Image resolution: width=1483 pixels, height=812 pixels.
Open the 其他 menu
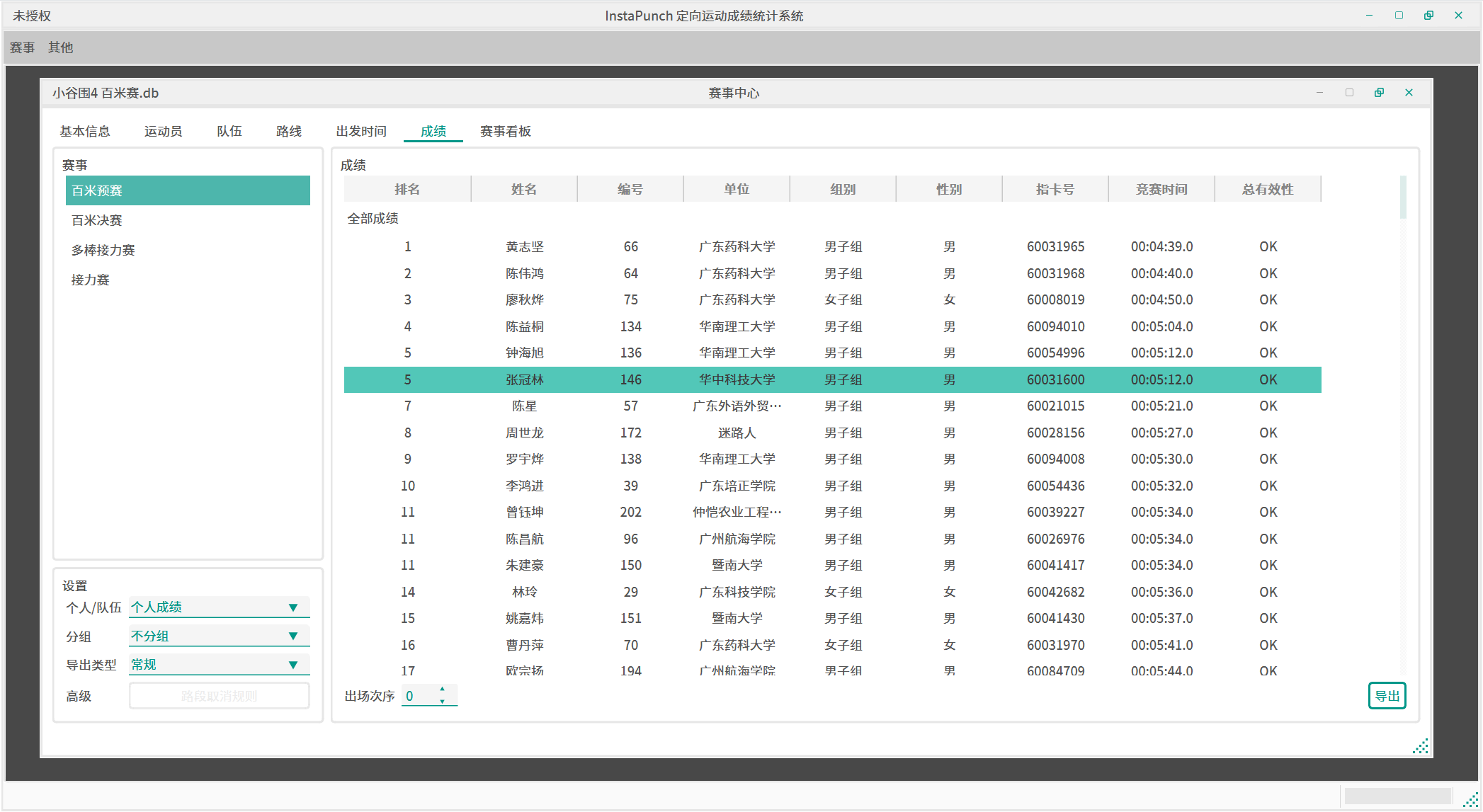click(x=60, y=47)
